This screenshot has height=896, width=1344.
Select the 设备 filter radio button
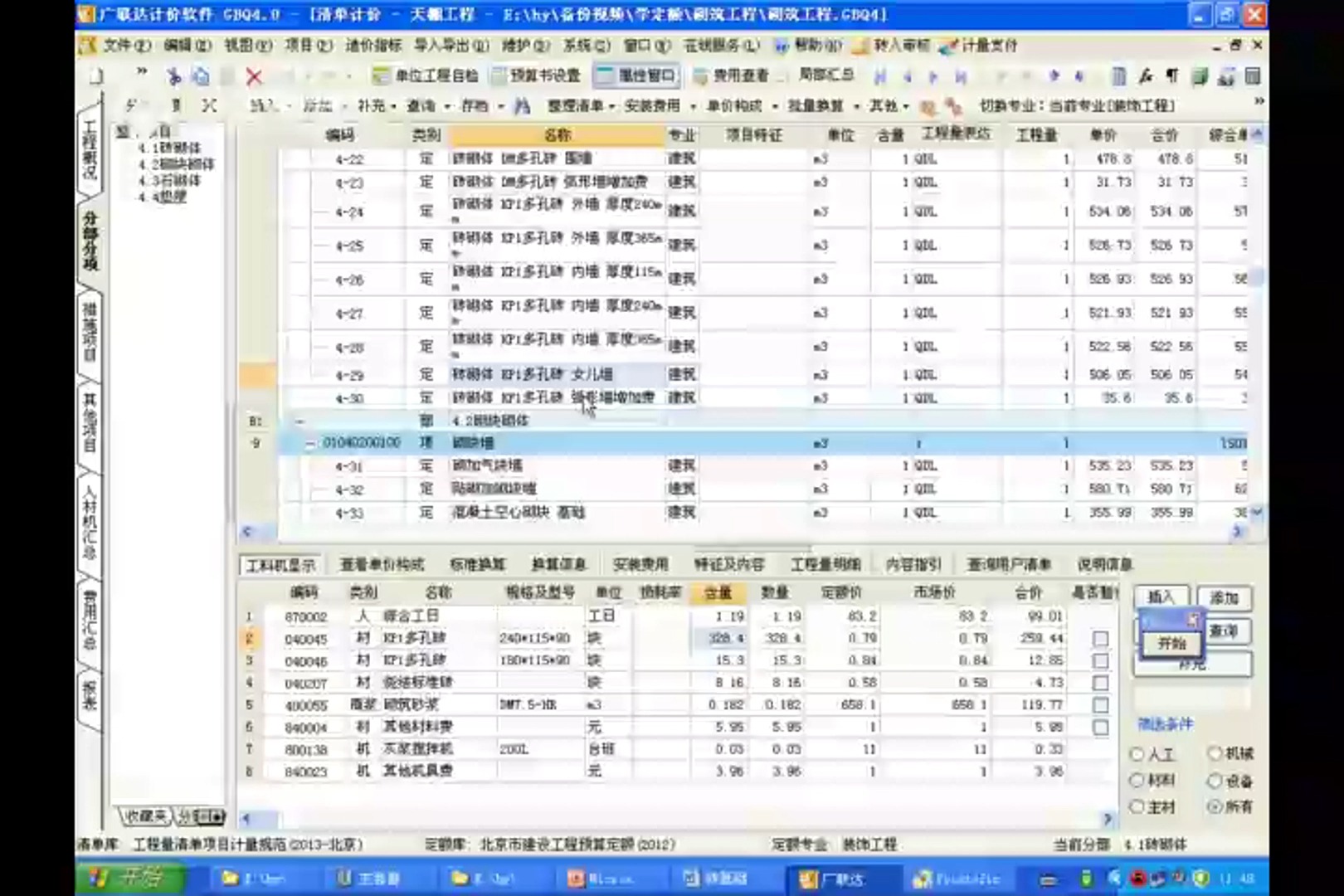click(1215, 781)
